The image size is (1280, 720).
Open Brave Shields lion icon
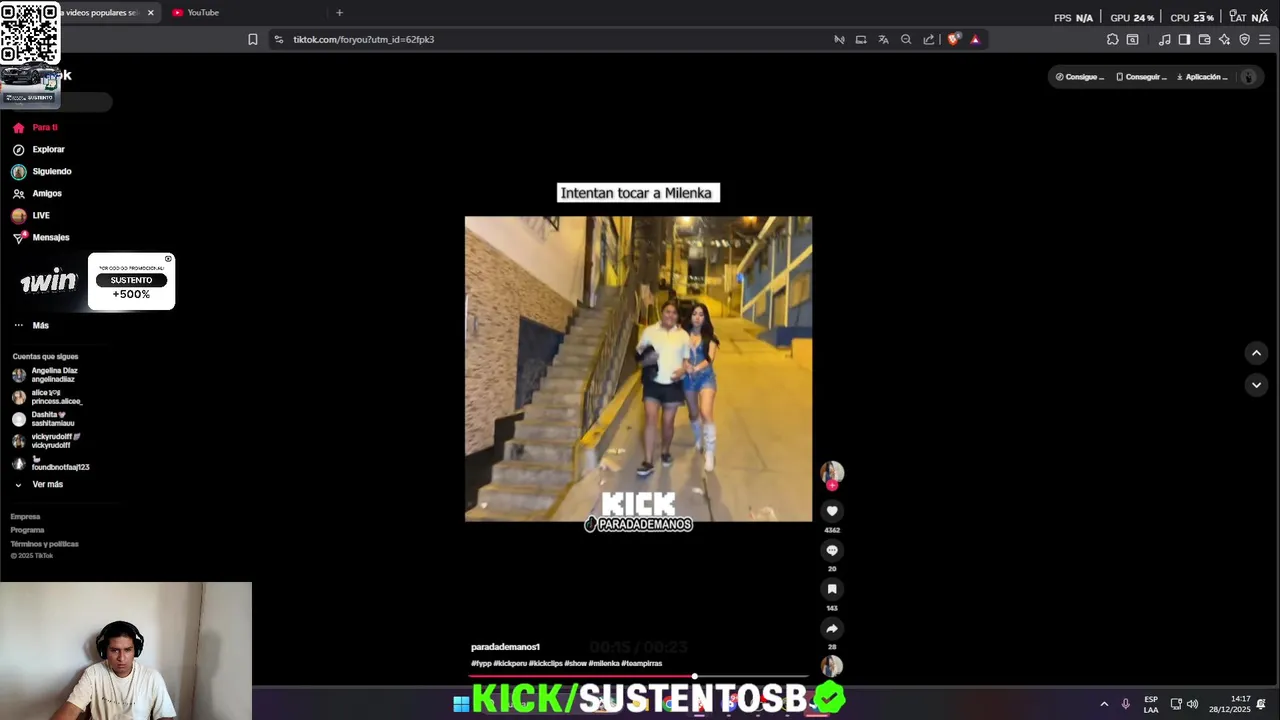[x=953, y=40]
